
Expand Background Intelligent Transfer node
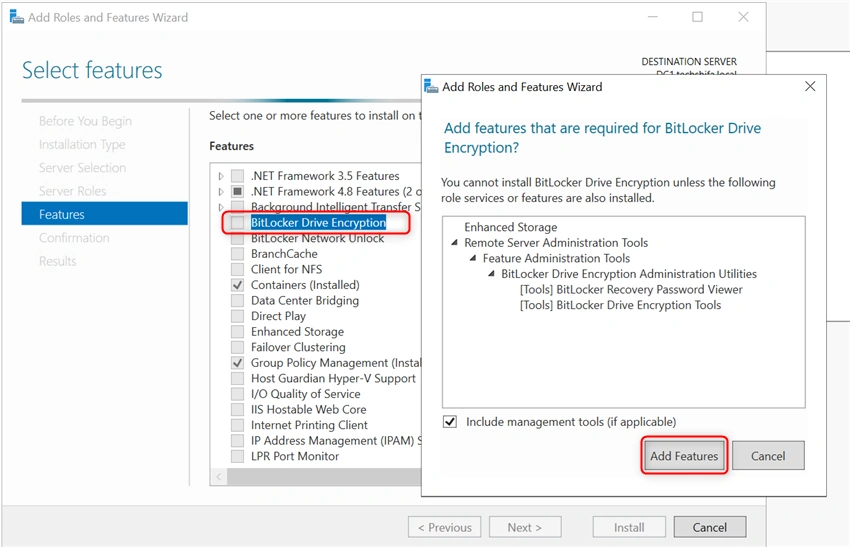coord(221,207)
